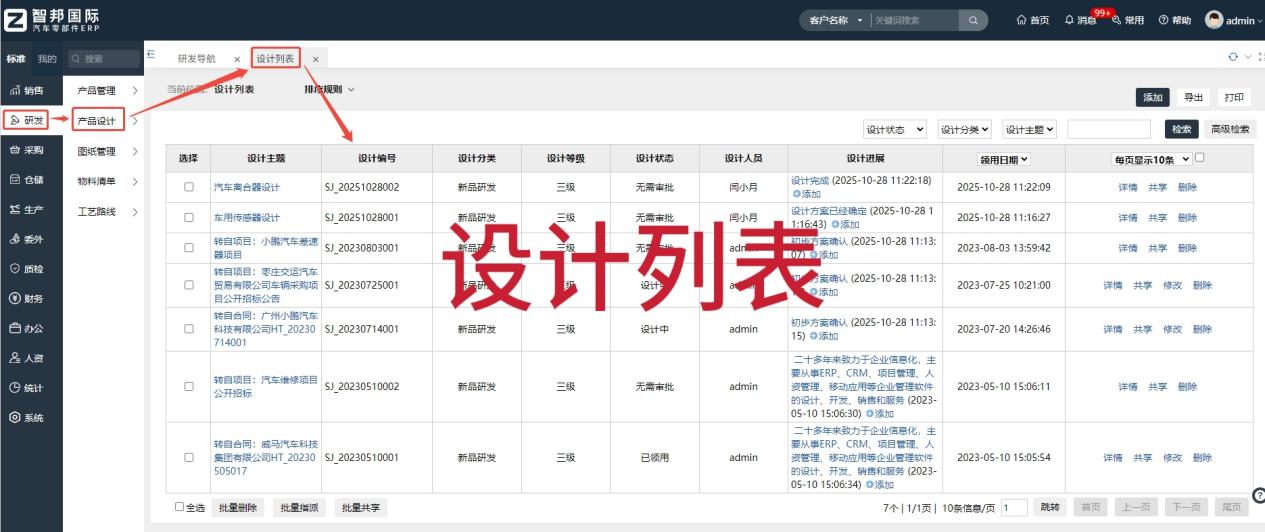This screenshot has height=532, width=1265.
Task: Open the 质检 module in the sidebar
Action: click(27, 268)
